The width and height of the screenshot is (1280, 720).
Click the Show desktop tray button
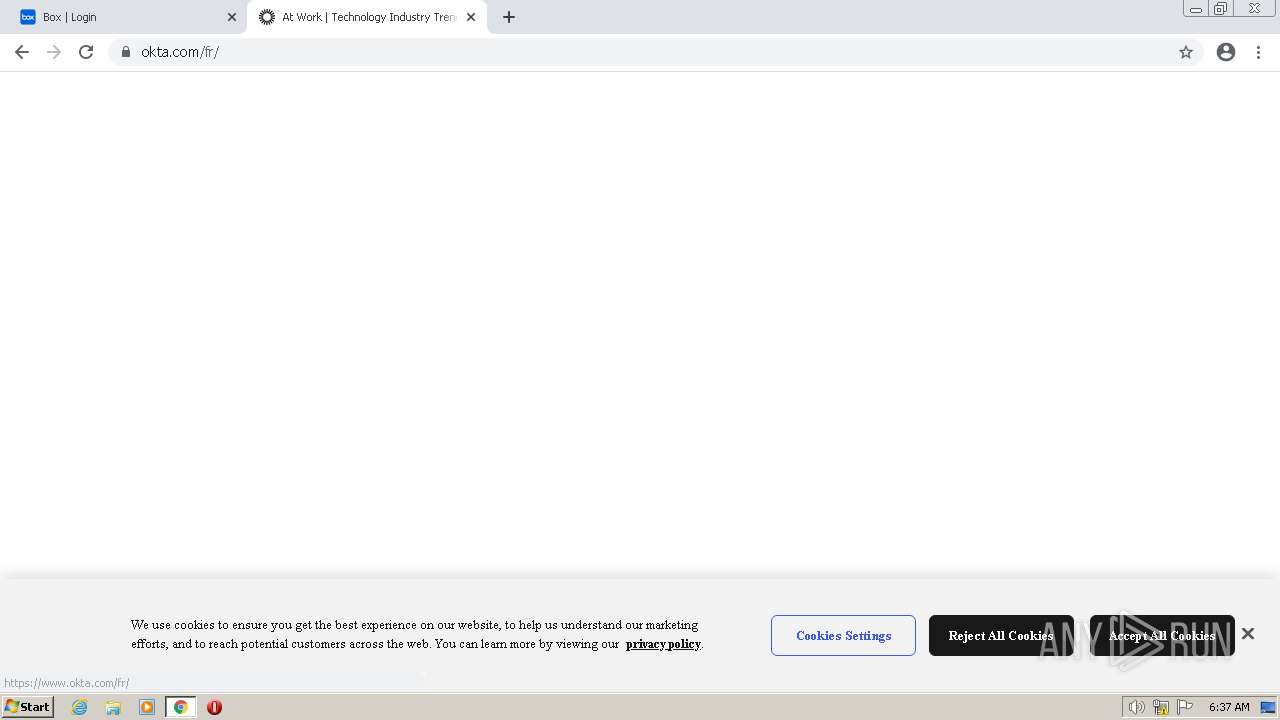[1269, 707]
